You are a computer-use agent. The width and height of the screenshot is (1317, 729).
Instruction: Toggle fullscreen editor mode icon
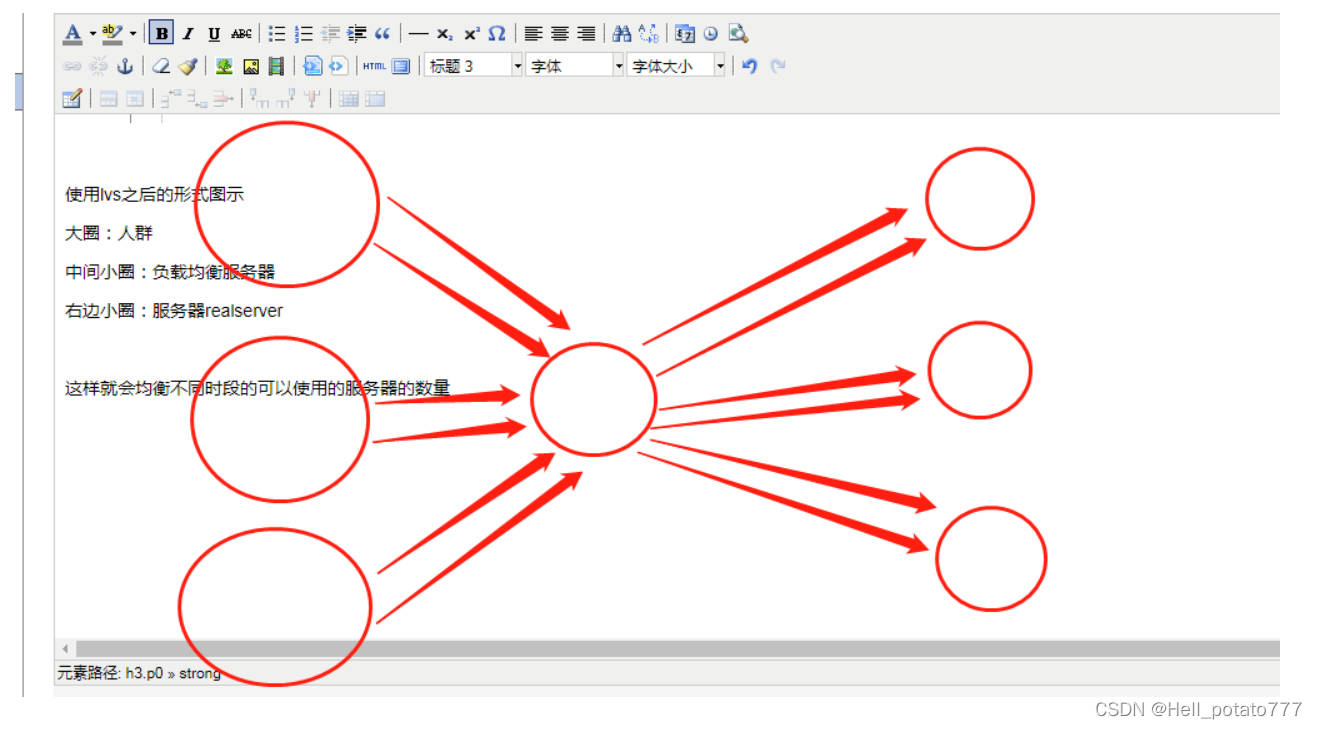[401, 67]
